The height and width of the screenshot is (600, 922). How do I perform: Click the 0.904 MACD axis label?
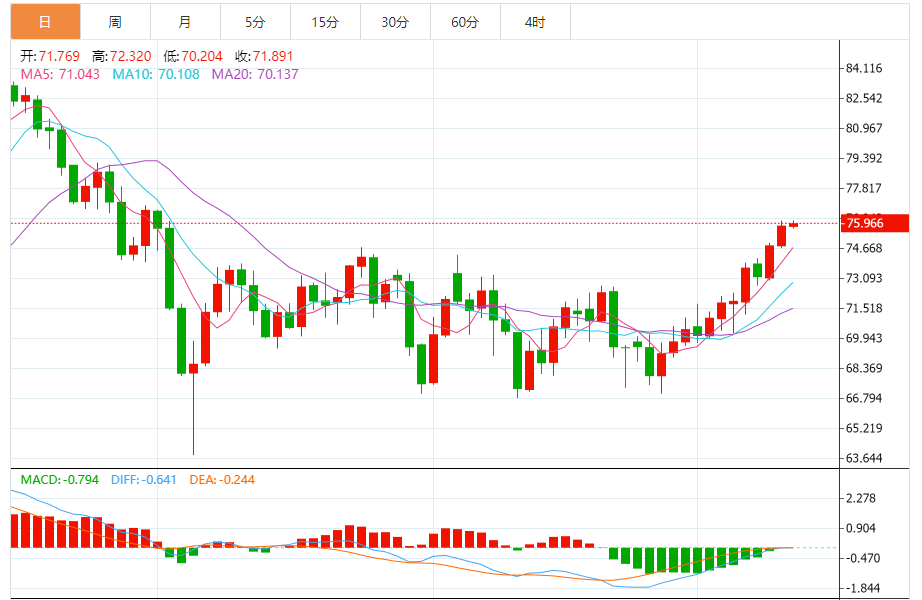861,528
